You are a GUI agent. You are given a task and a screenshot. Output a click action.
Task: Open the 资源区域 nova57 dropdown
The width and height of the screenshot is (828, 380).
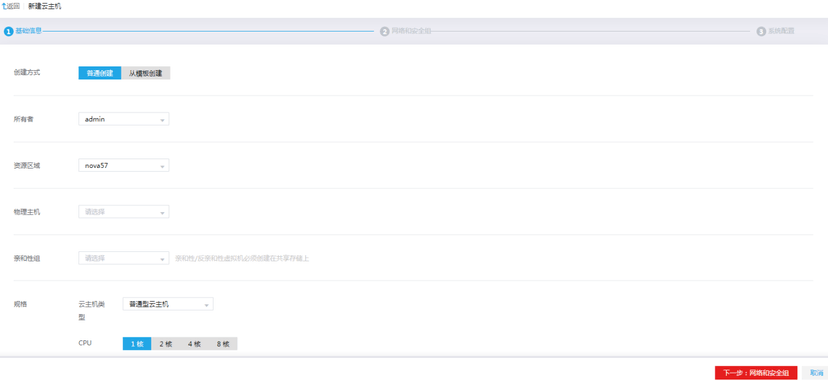pyautogui.click(x=124, y=165)
